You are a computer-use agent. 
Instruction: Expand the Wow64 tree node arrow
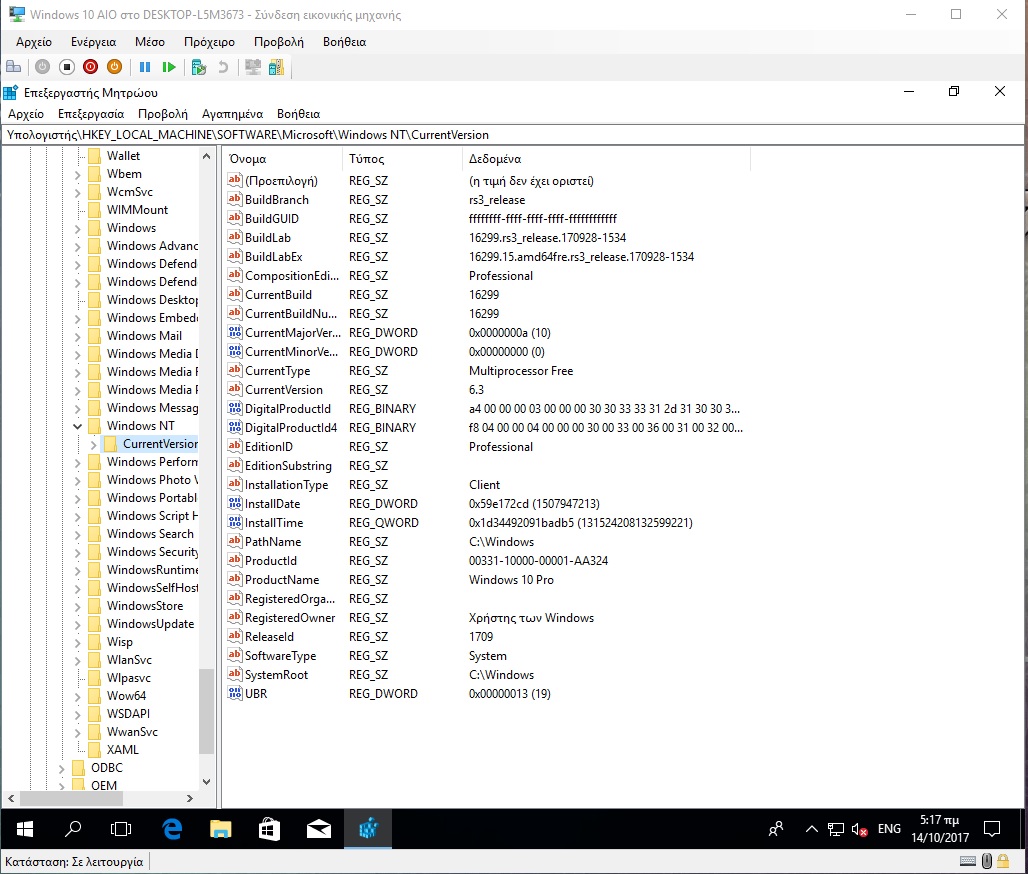pyautogui.click(x=77, y=696)
